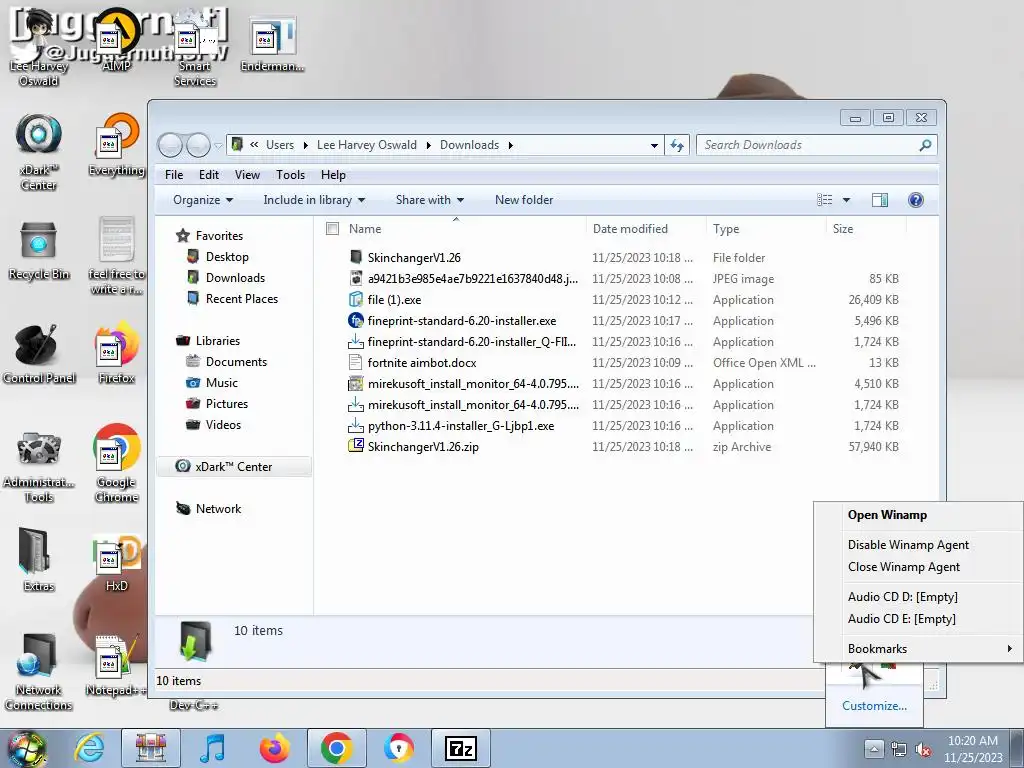The width and height of the screenshot is (1024, 768).
Task: Open the Enderman desktop shortcut
Action: (272, 44)
